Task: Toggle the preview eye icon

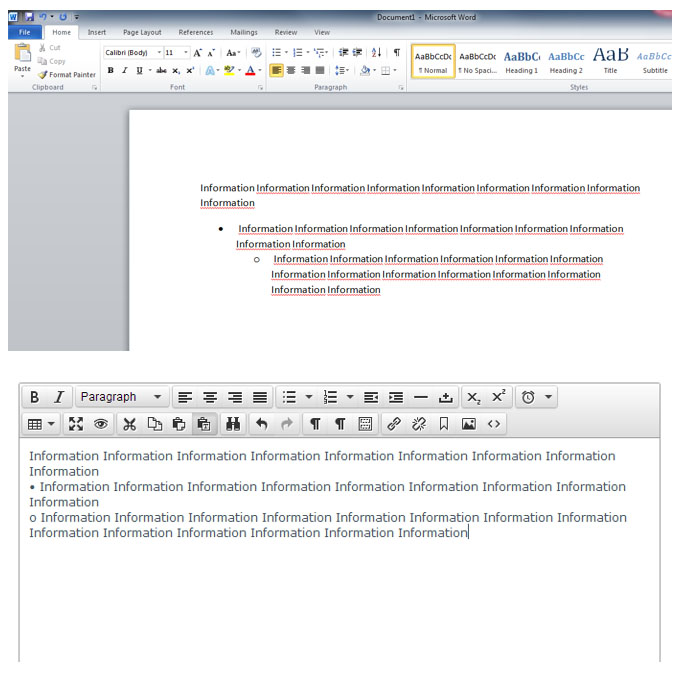Action: coord(101,424)
